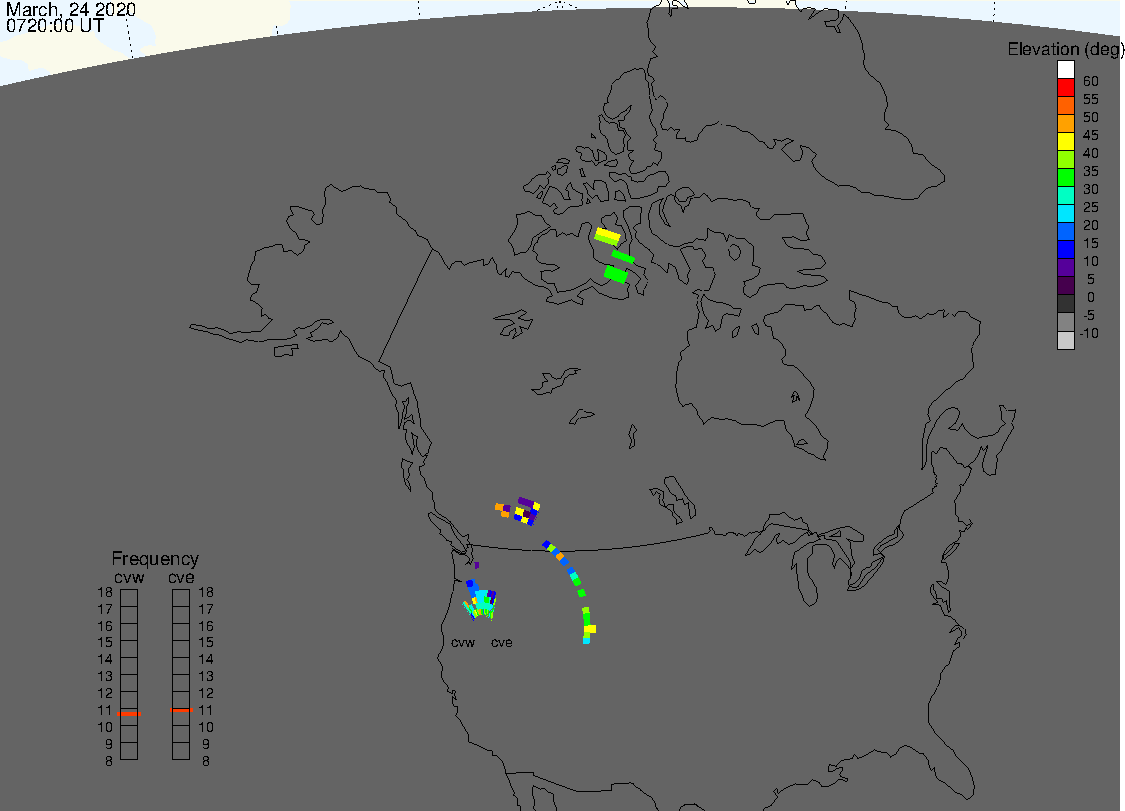Click '8' on the cvw frequency scale

point(109,761)
